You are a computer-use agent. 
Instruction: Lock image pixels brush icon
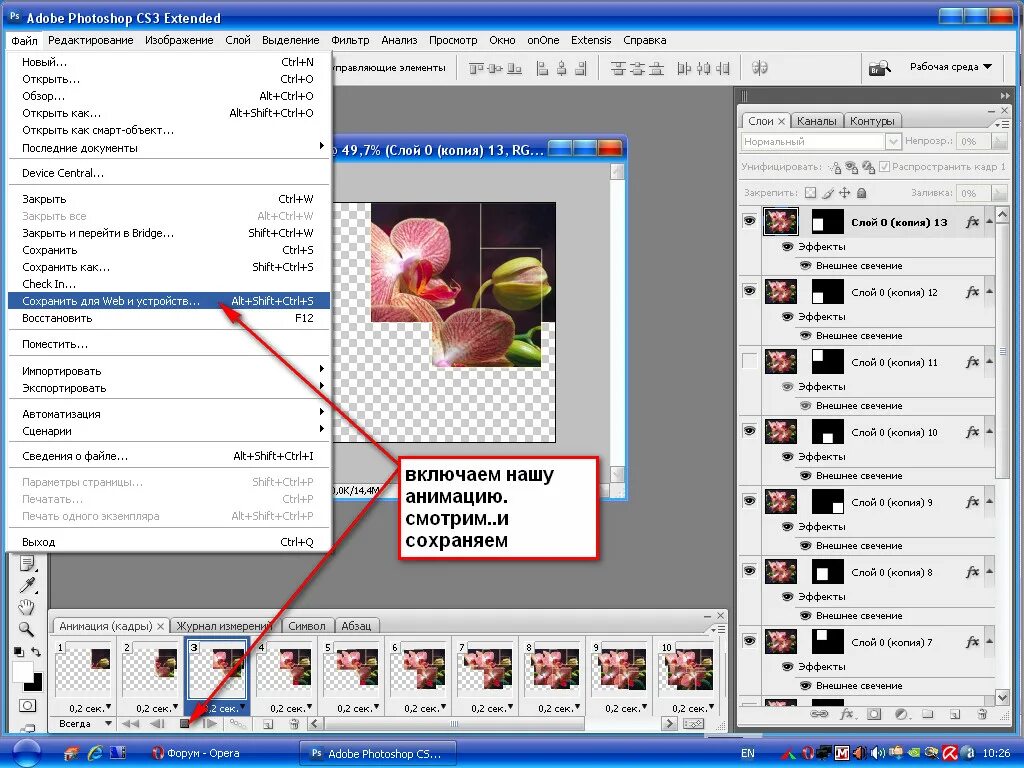click(828, 193)
